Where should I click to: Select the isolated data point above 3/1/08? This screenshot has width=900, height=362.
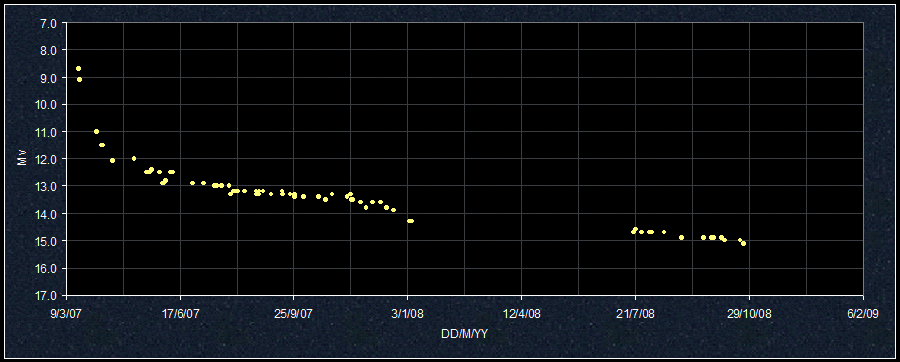point(410,221)
